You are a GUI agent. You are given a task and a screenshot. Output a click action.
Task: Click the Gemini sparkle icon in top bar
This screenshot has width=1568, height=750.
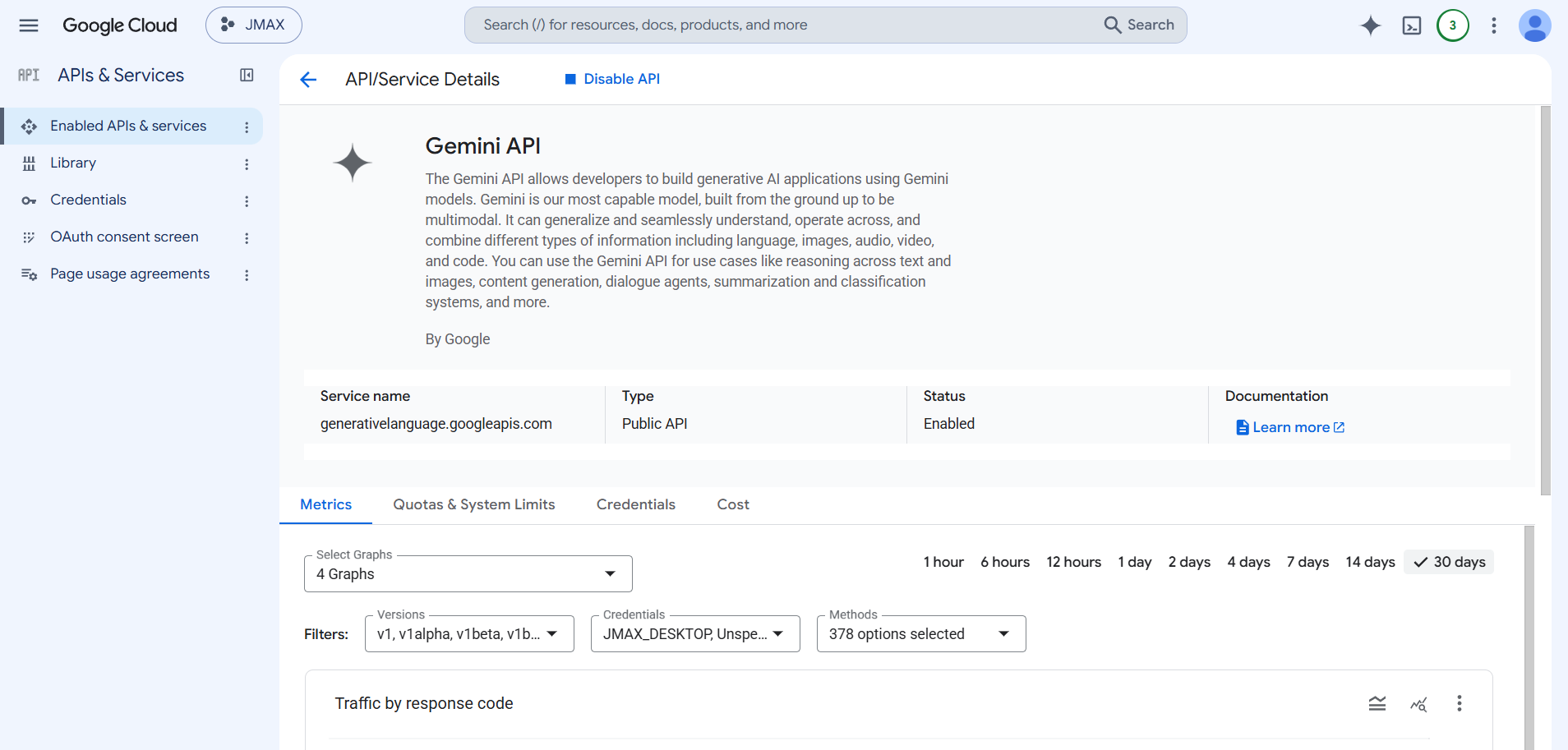click(1371, 25)
